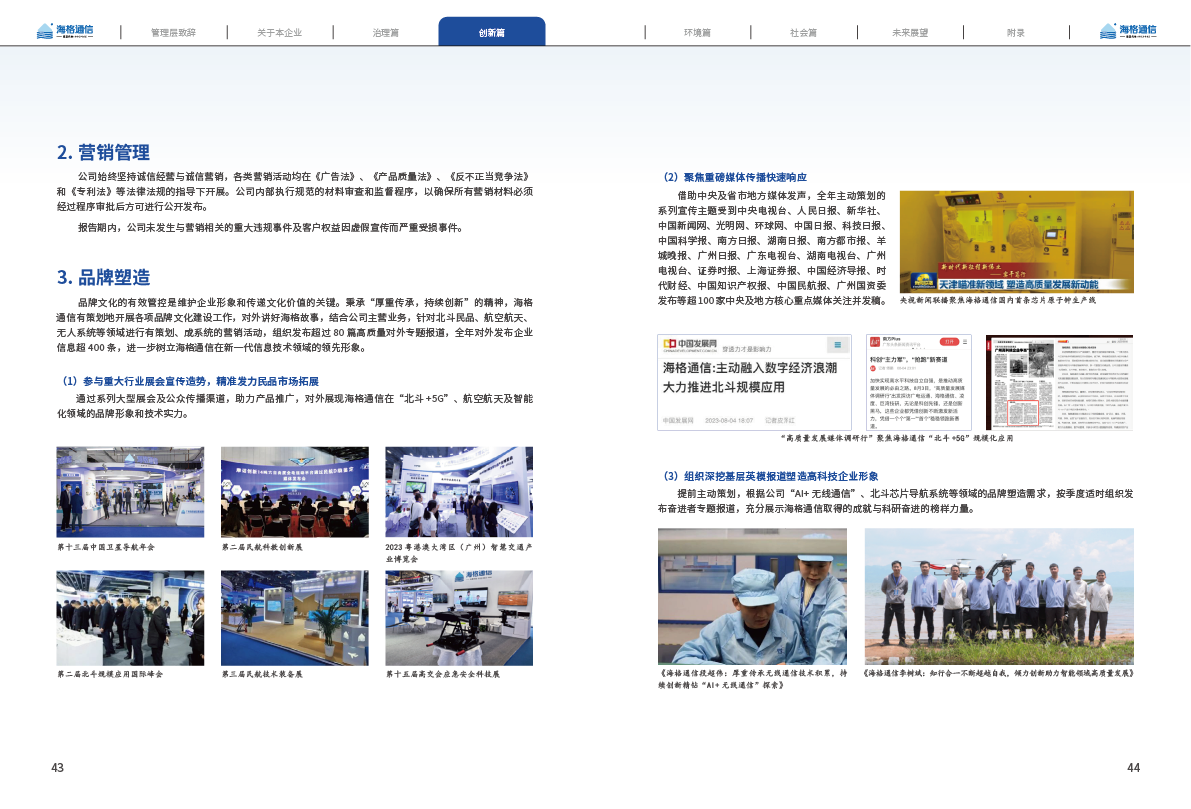The height and width of the screenshot is (809, 1191).
Task: Click the company logo at top right
Action: pos(1127,31)
